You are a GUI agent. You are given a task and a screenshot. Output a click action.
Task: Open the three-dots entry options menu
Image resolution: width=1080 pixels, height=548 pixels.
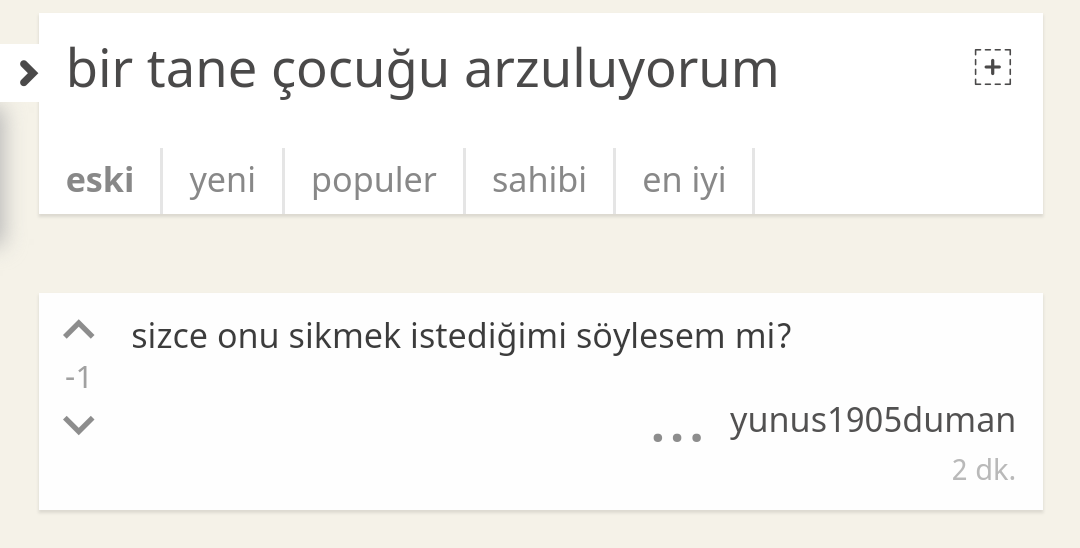coord(677,437)
